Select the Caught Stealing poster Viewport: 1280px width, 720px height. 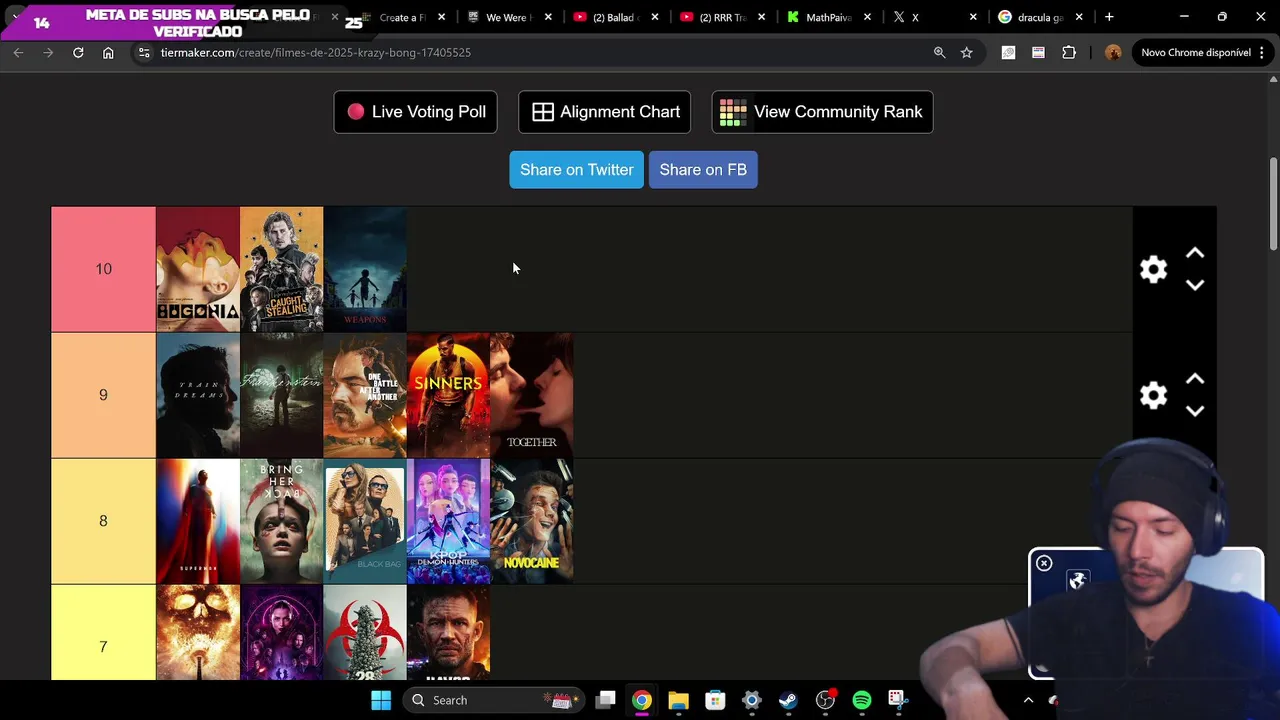(x=282, y=269)
